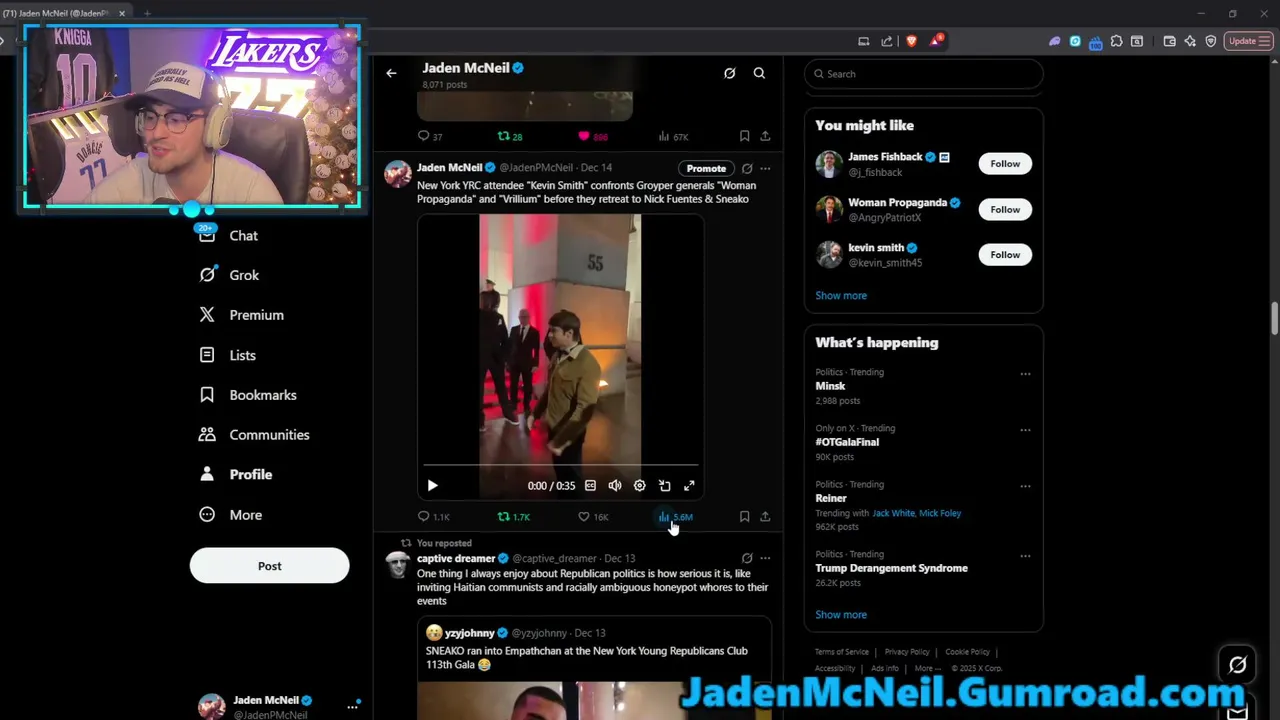1280x720 pixels.
Task: Like the post with 16K likes
Action: 593,517
